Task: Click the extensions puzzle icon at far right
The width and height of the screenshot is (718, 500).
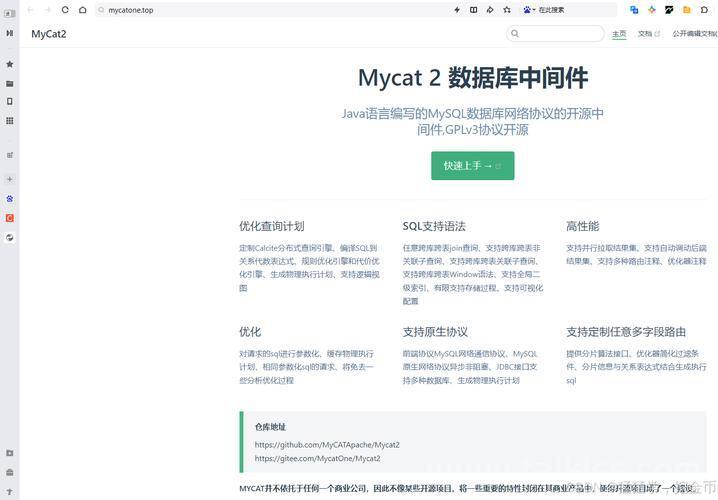Action: (x=704, y=10)
